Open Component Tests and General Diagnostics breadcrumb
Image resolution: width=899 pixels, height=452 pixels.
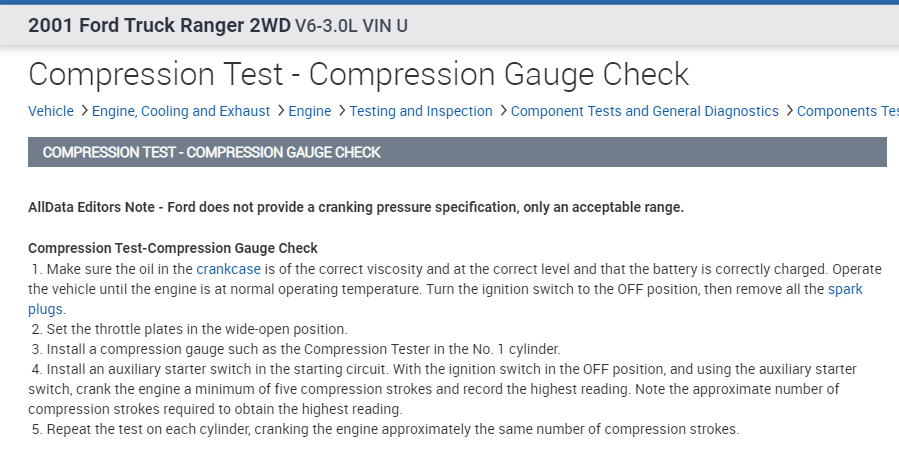644,111
